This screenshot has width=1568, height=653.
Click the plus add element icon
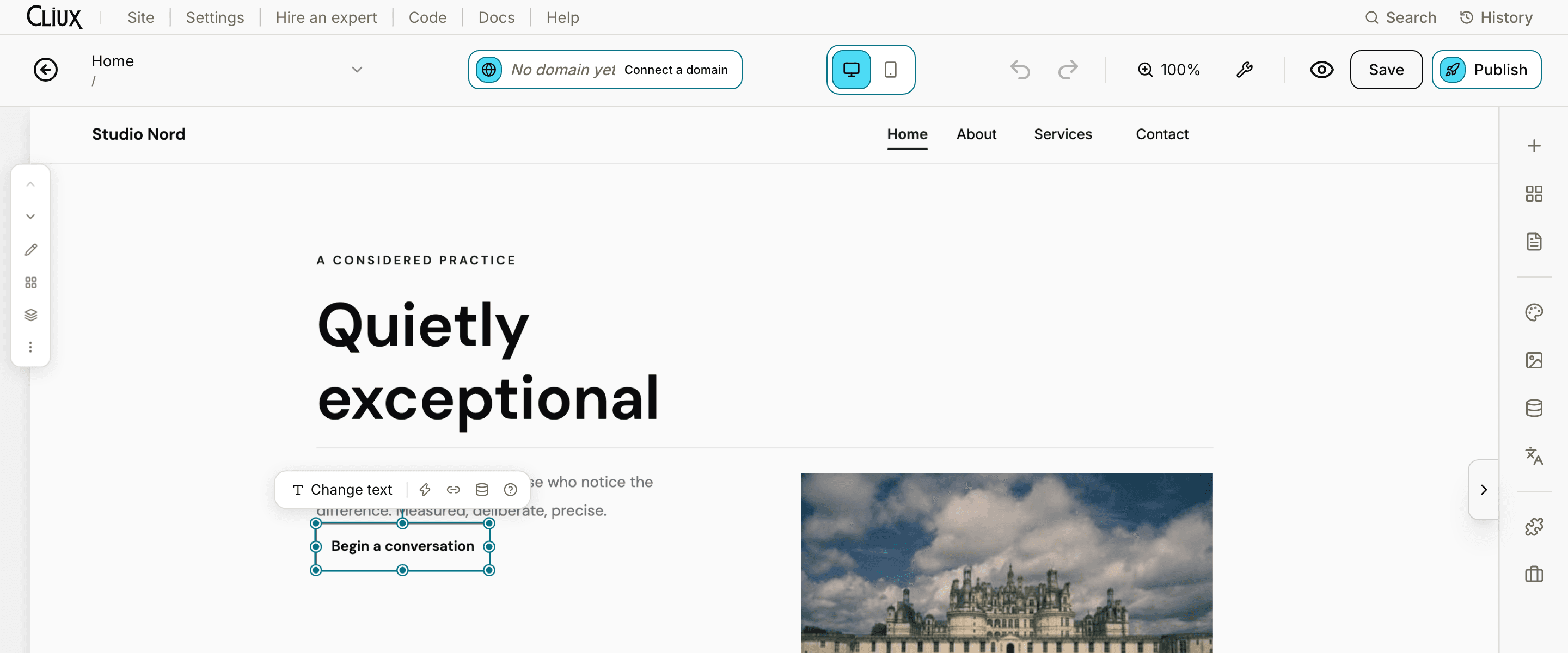coord(1533,146)
